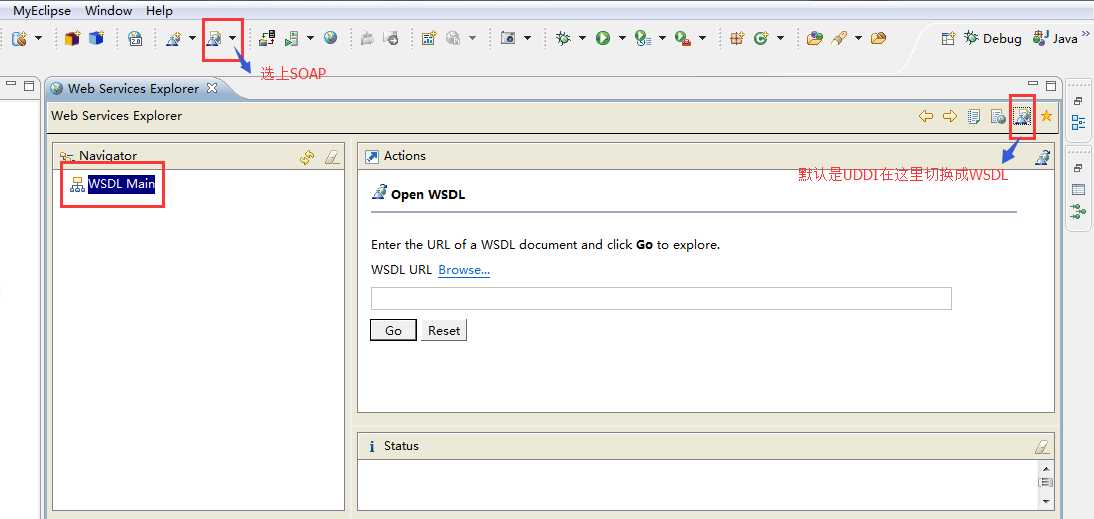
Task: Clear the Navigator pane eraser icon
Action: 332,158
